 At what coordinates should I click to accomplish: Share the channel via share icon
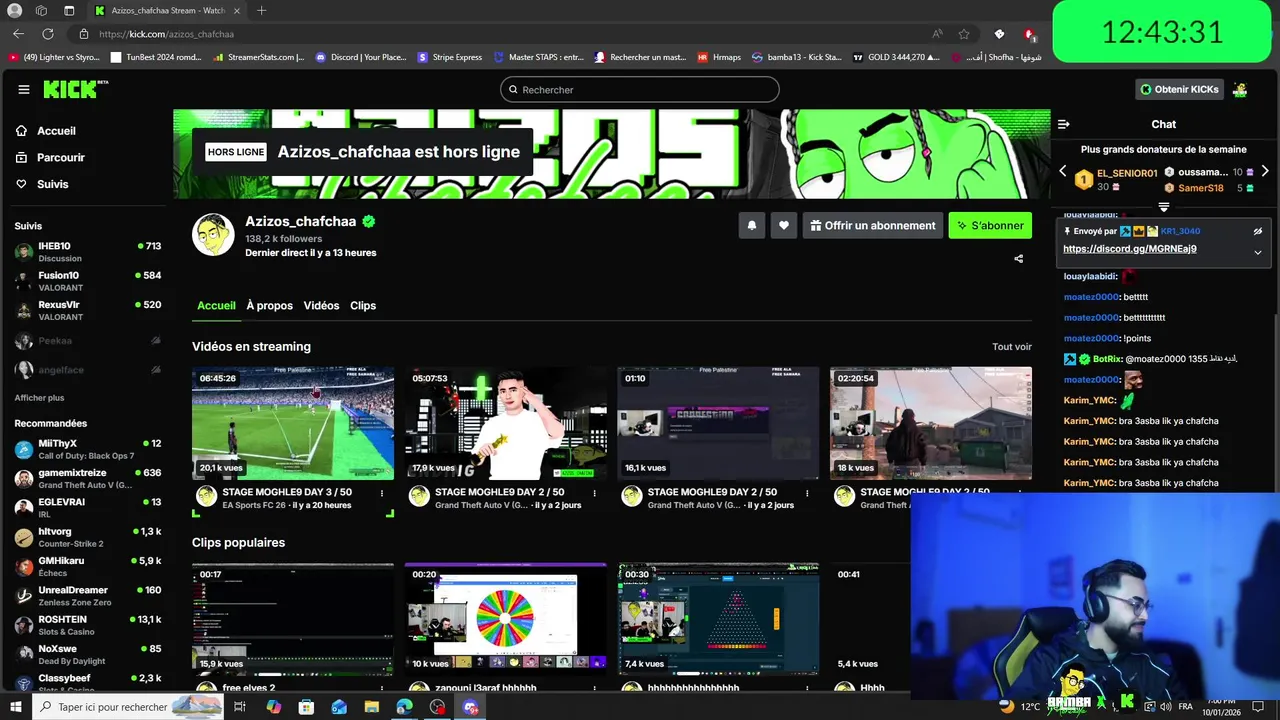click(x=1019, y=258)
